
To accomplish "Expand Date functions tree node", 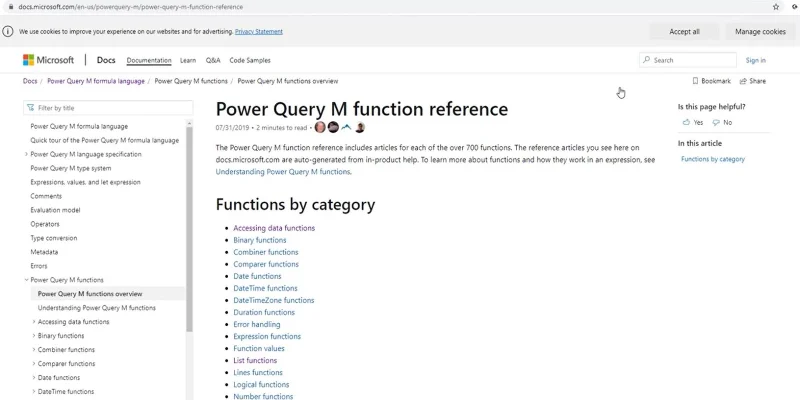I will pyautogui.click(x=34, y=378).
